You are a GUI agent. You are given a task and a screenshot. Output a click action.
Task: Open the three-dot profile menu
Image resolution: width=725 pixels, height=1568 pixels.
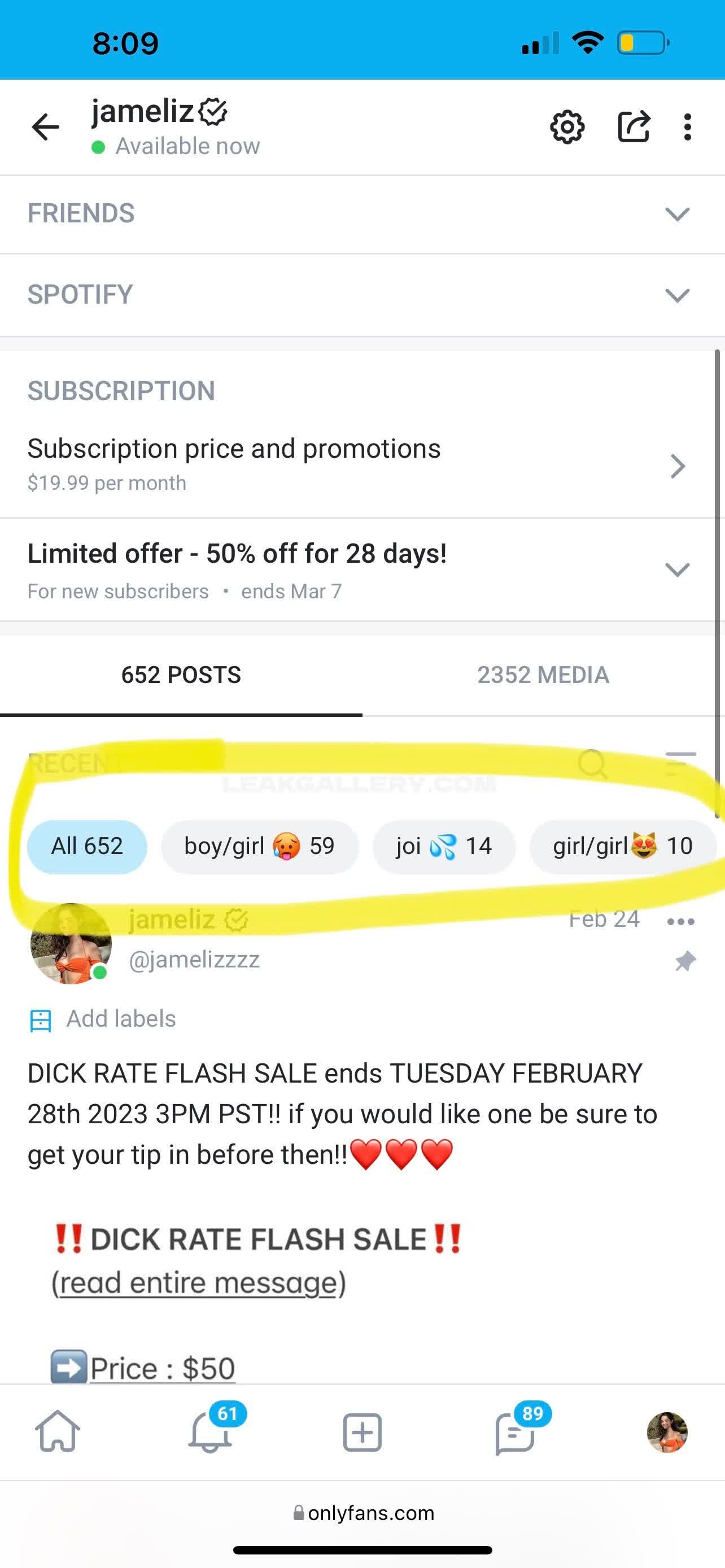click(x=687, y=127)
